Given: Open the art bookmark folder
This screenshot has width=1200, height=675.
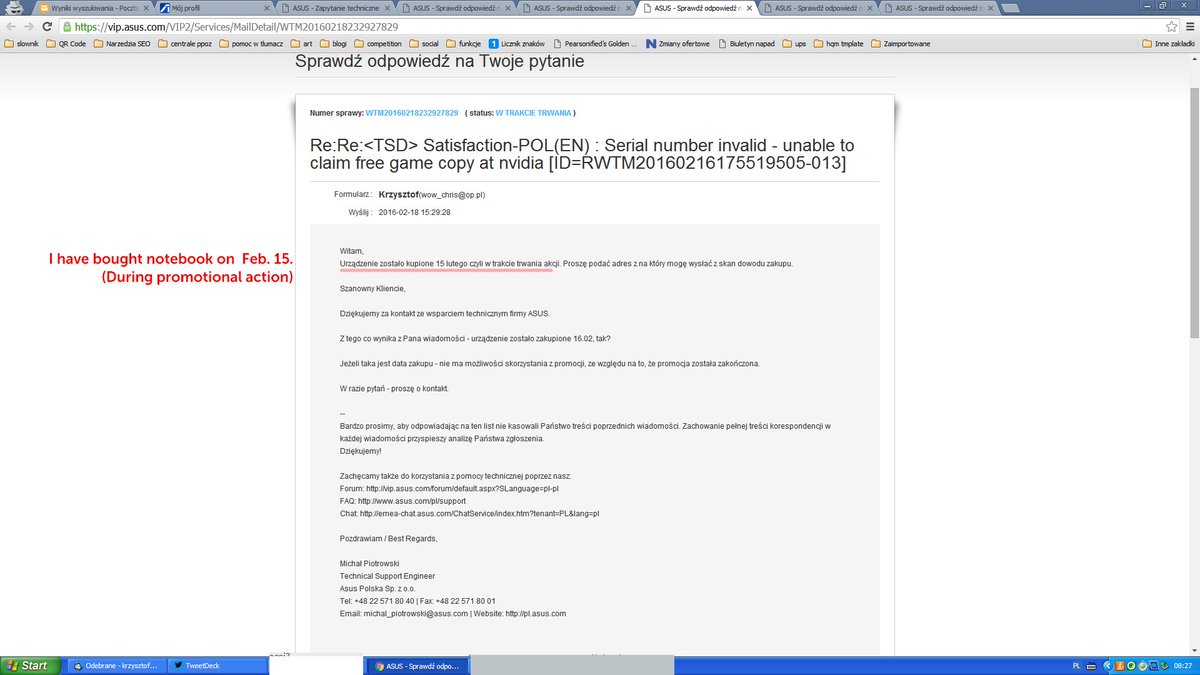Looking at the screenshot, I should (302, 44).
